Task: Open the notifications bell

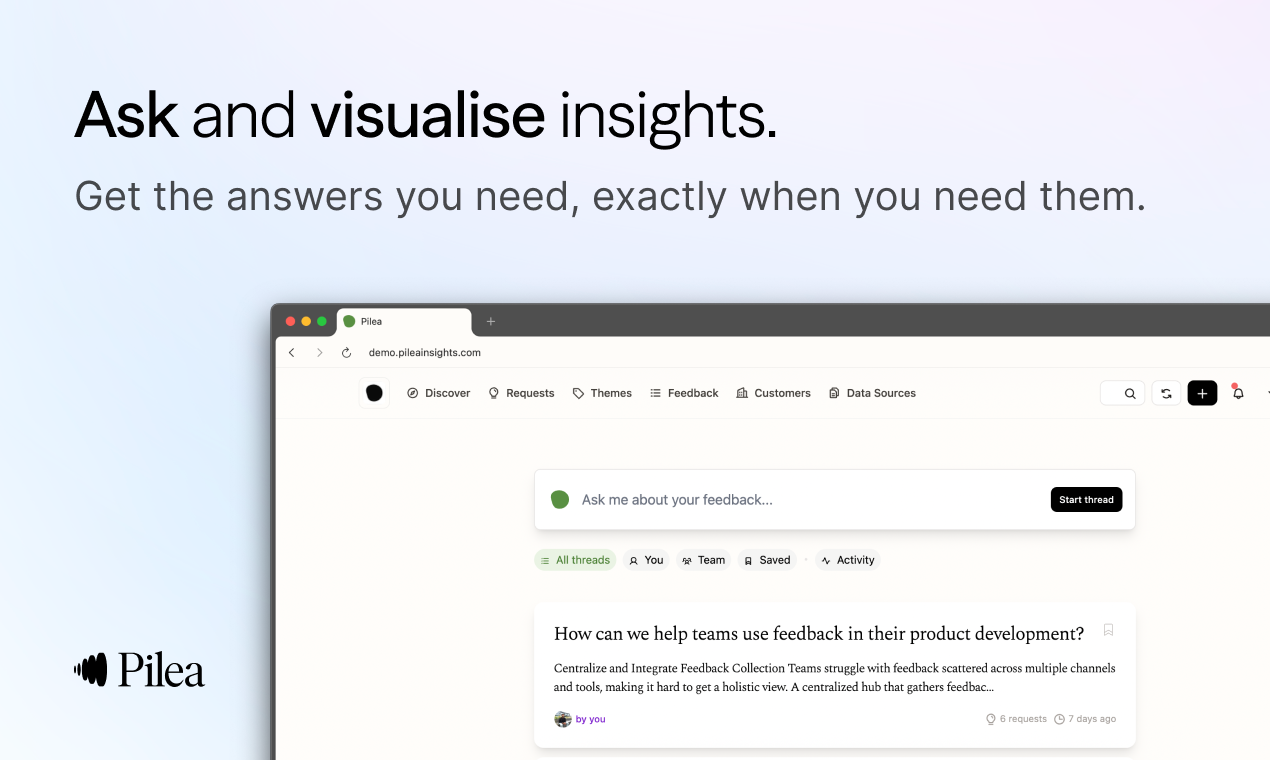Action: tap(1238, 393)
